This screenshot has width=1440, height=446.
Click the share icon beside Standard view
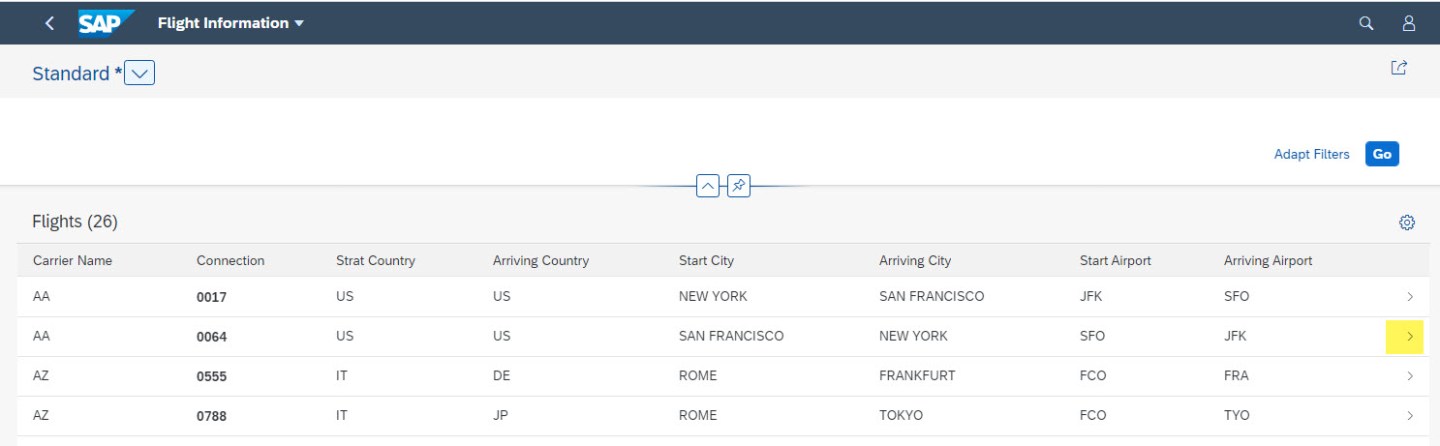1399,67
